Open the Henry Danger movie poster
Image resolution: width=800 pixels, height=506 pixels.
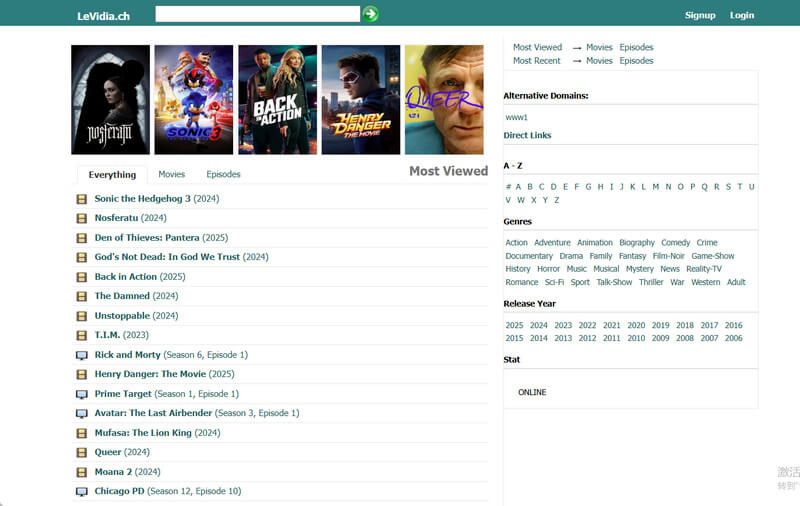pyautogui.click(x=361, y=99)
